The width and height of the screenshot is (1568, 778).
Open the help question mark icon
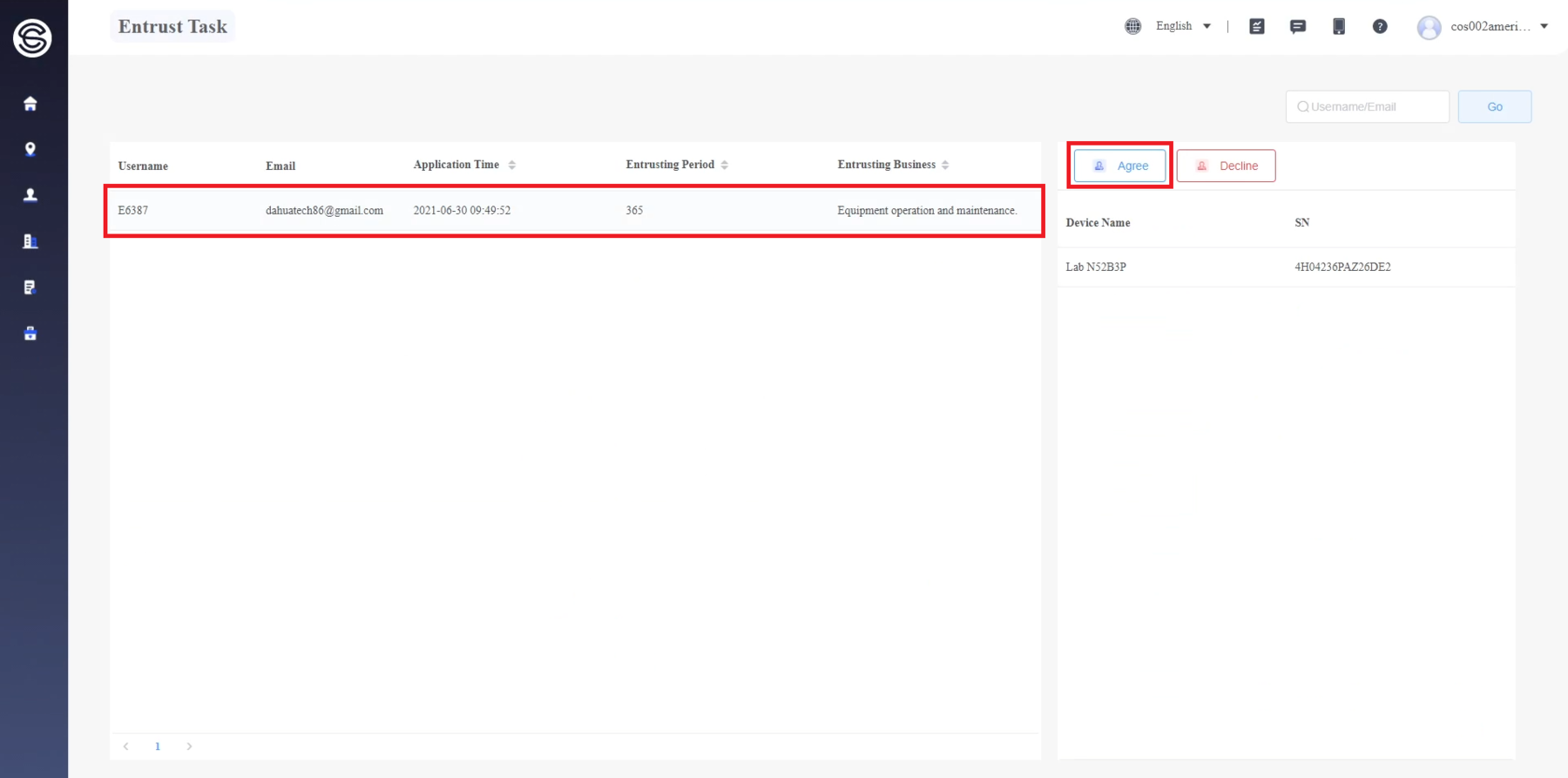click(1379, 26)
